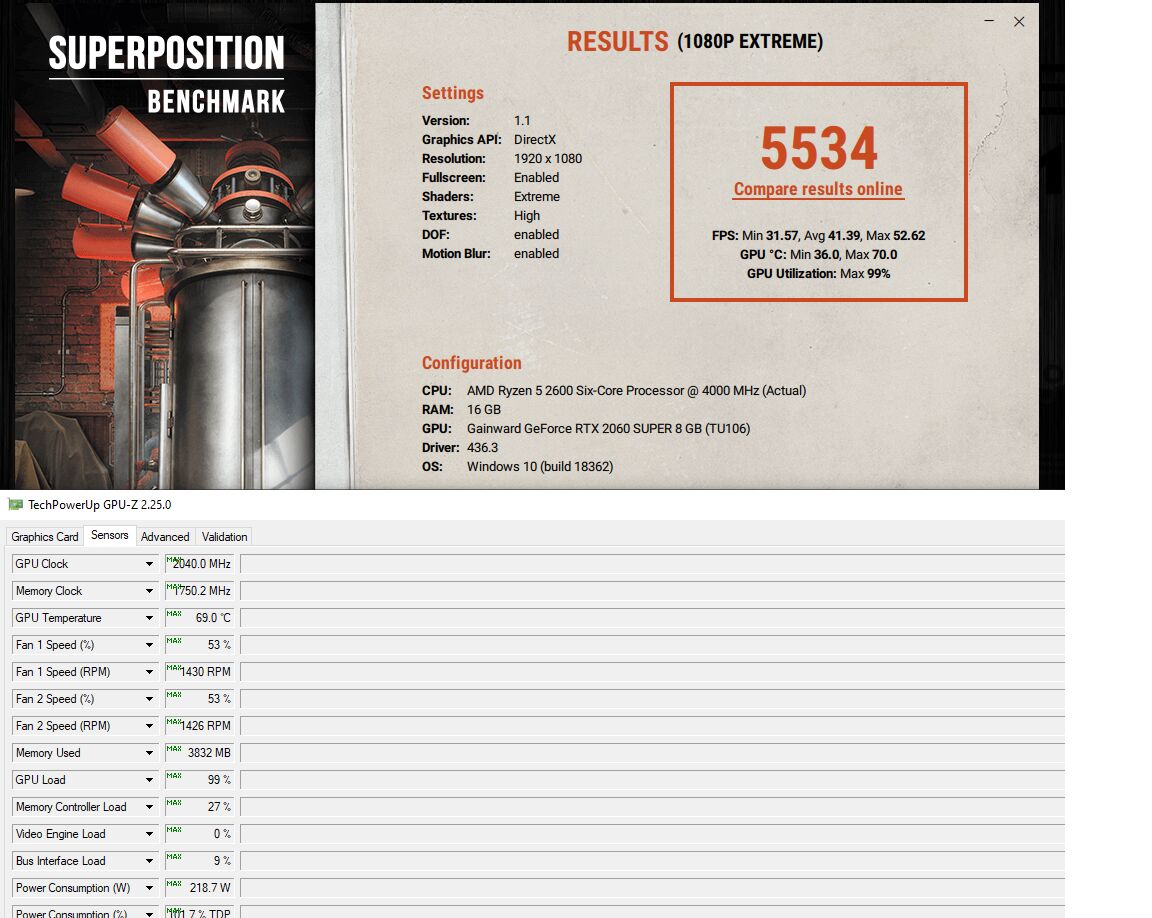Close the Superposition results window
Viewport: 1152px width, 918px height.
(x=1019, y=22)
